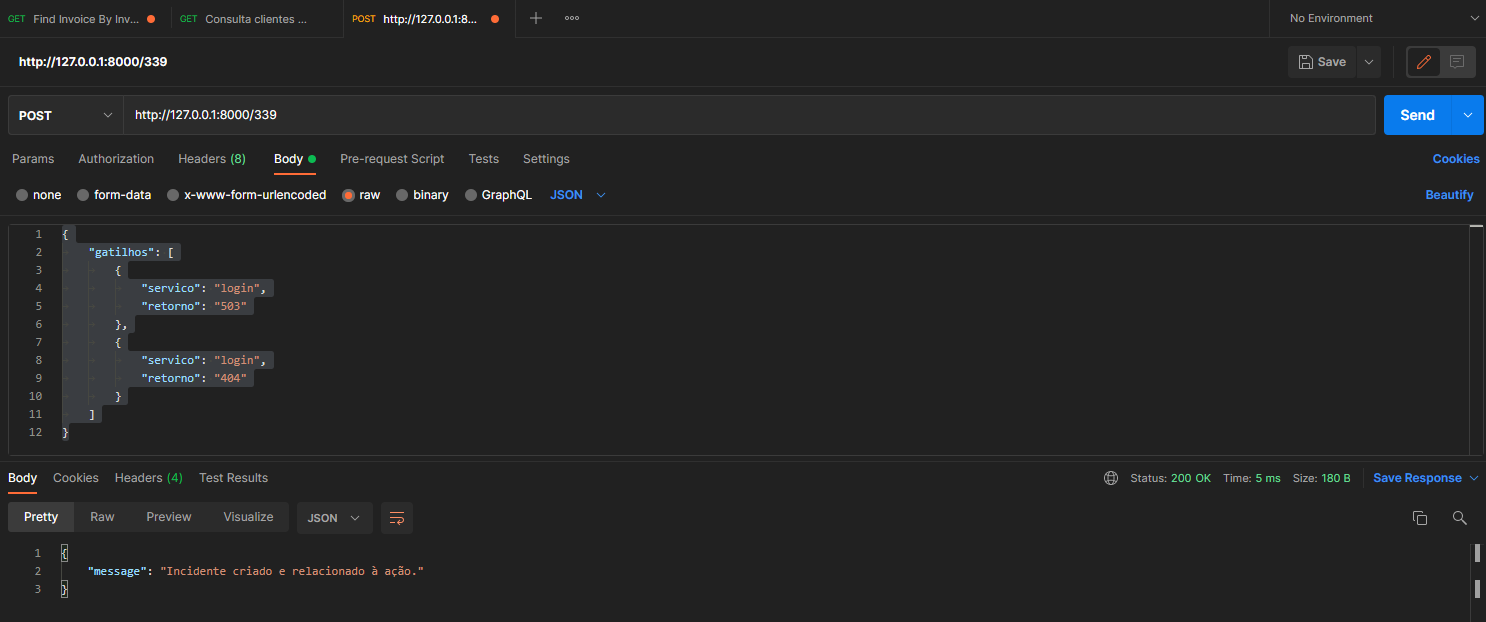Show the Test Results tab
The height and width of the screenshot is (622, 1486).
pos(234,478)
